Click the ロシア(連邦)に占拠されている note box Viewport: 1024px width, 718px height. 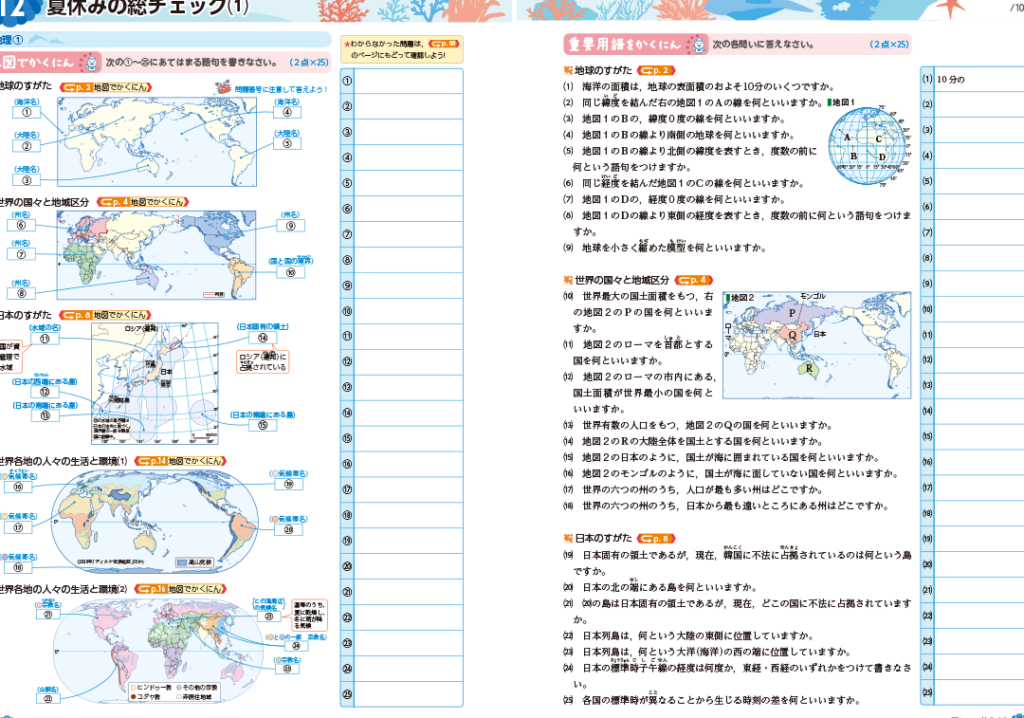(x=262, y=362)
